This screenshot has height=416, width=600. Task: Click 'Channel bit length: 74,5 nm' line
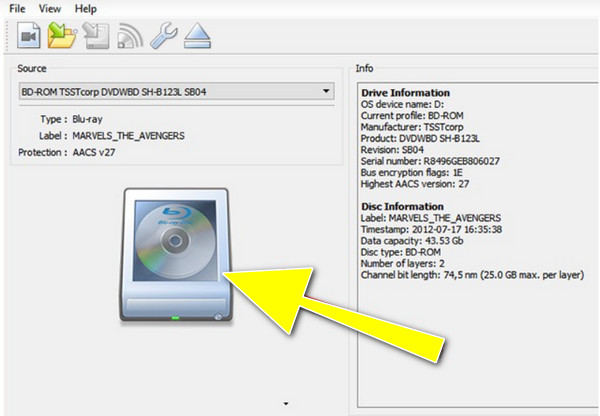(472, 275)
